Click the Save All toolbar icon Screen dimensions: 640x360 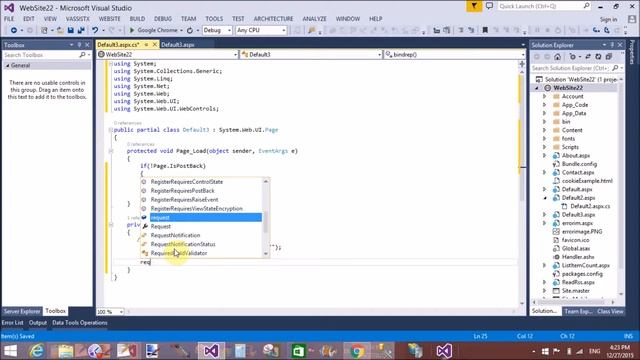click(81, 30)
